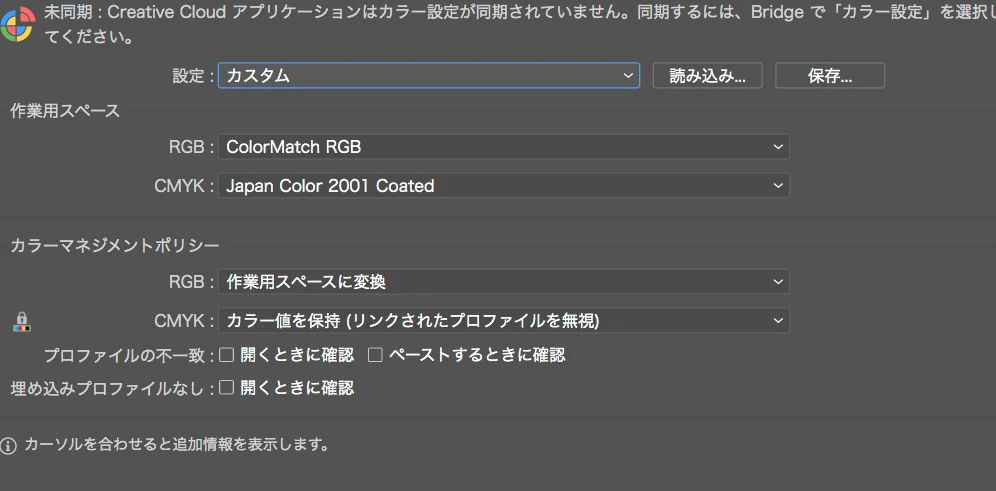The image size is (996, 491).
Task: Click the CMYK lock icon beside policy
Action: [22, 321]
